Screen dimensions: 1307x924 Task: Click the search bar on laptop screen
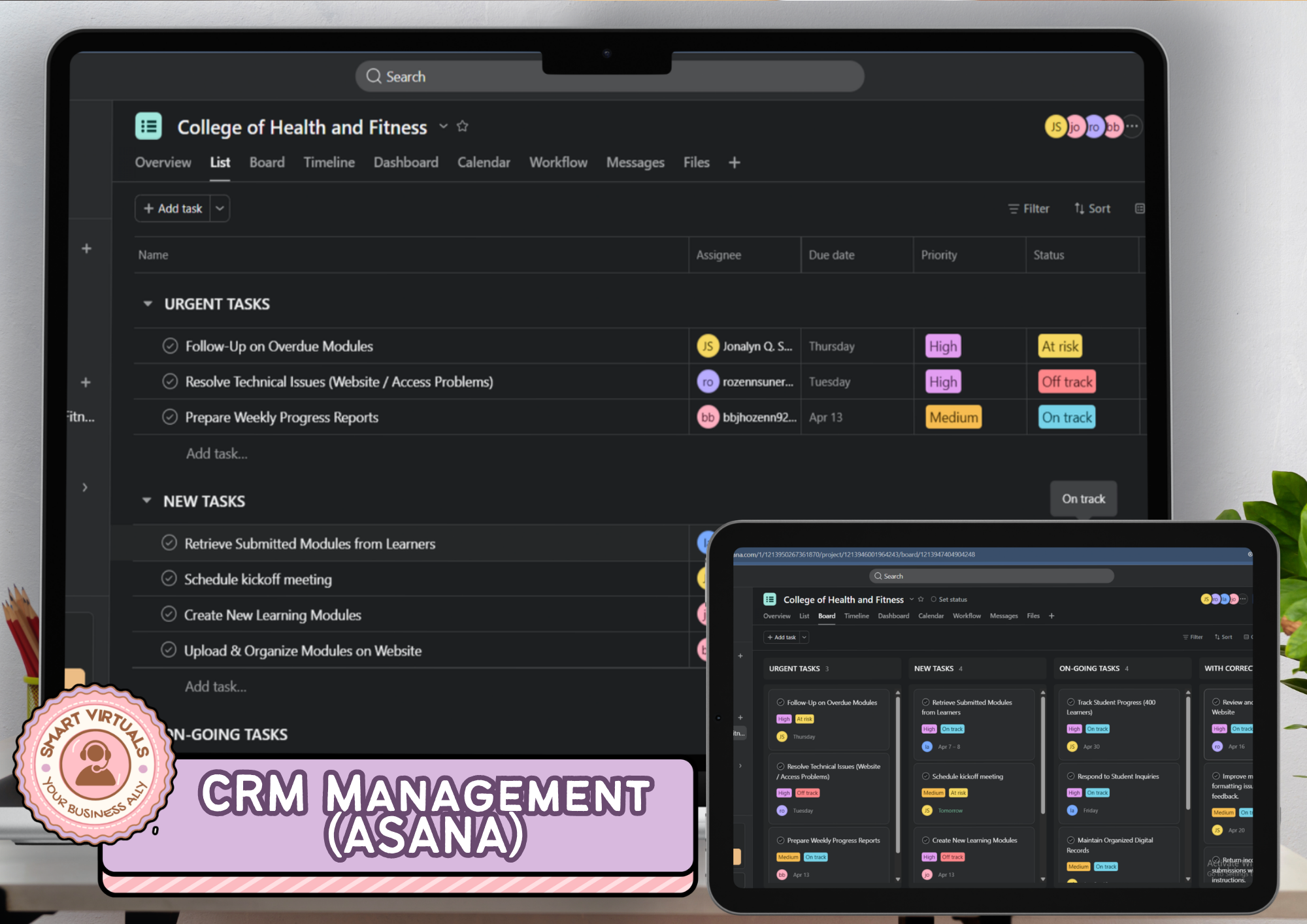click(x=610, y=76)
